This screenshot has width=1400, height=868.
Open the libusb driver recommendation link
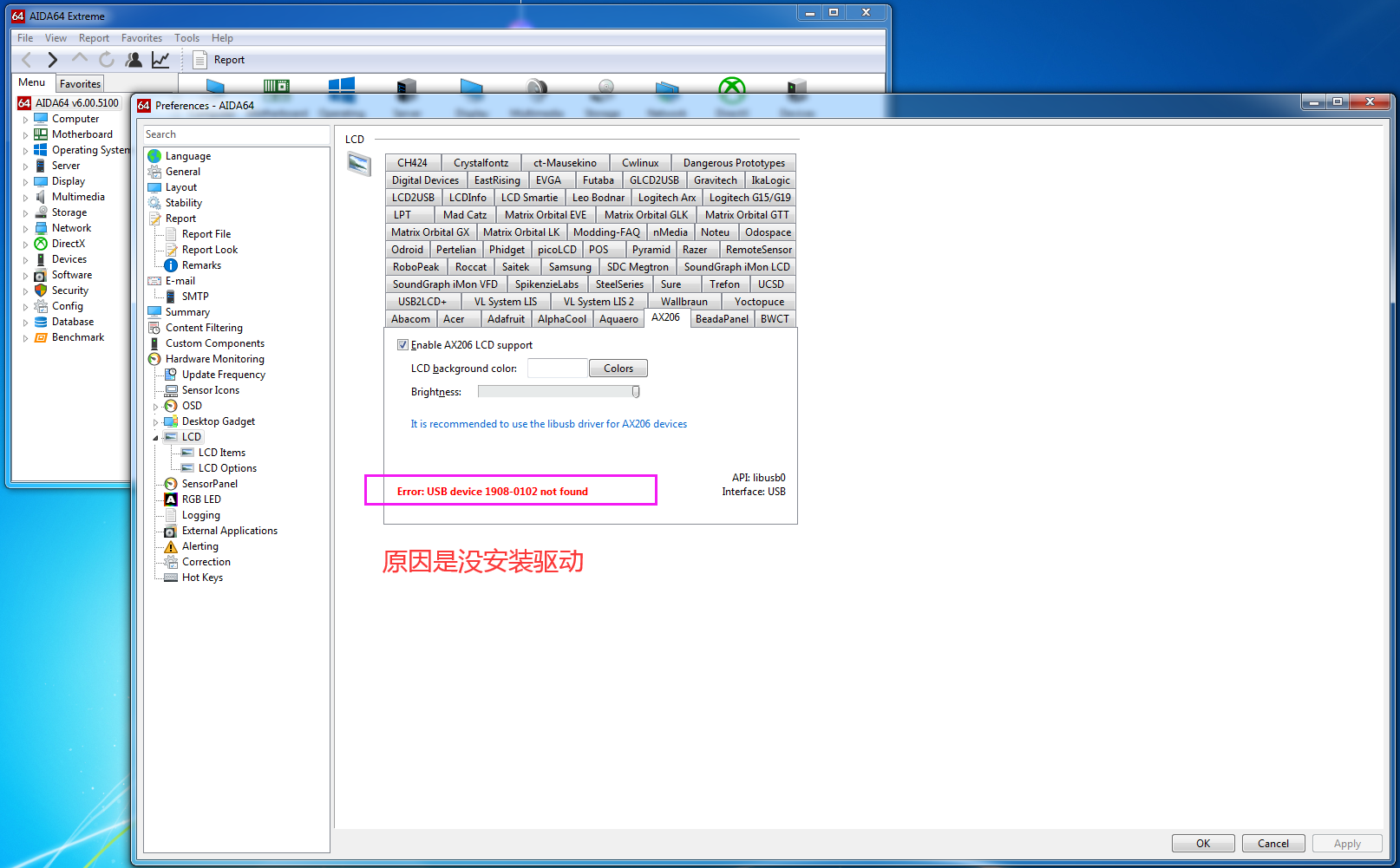pos(548,424)
